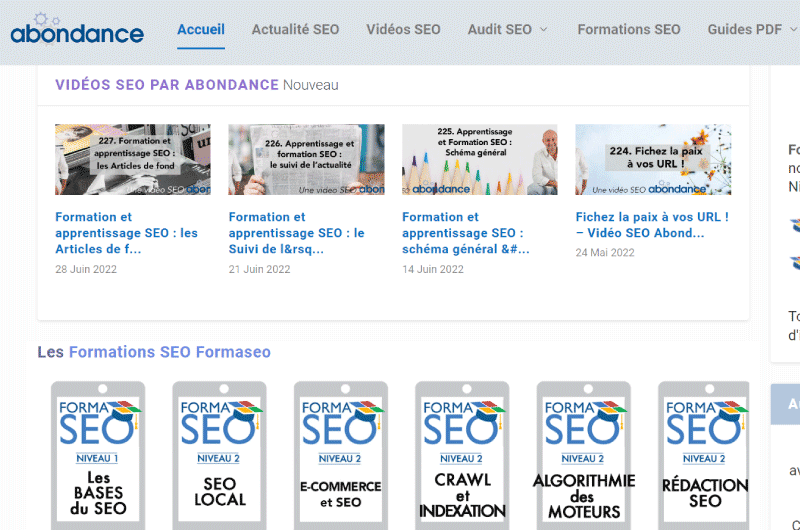Open link 'Formation et apprentissage SEO : le Suivi'
The width and height of the screenshot is (800, 530).
pos(296,233)
